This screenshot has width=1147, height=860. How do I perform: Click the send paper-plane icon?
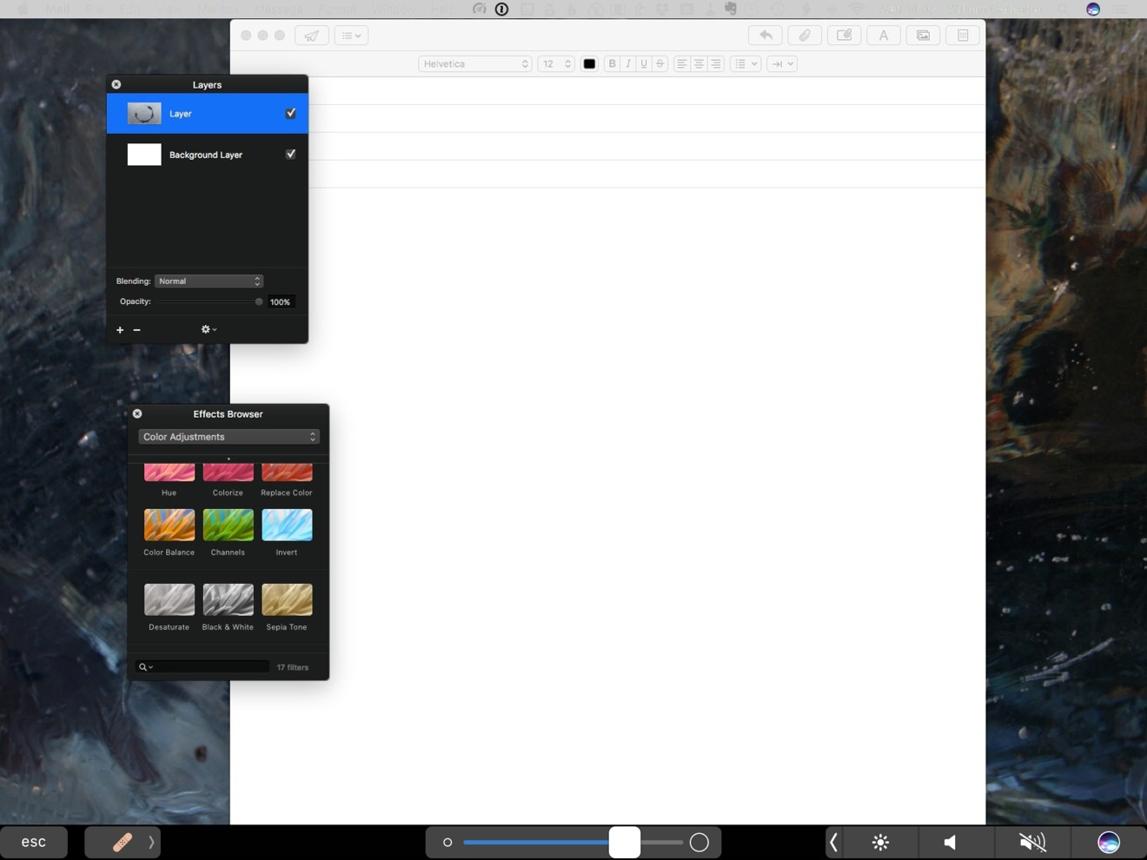coord(312,35)
